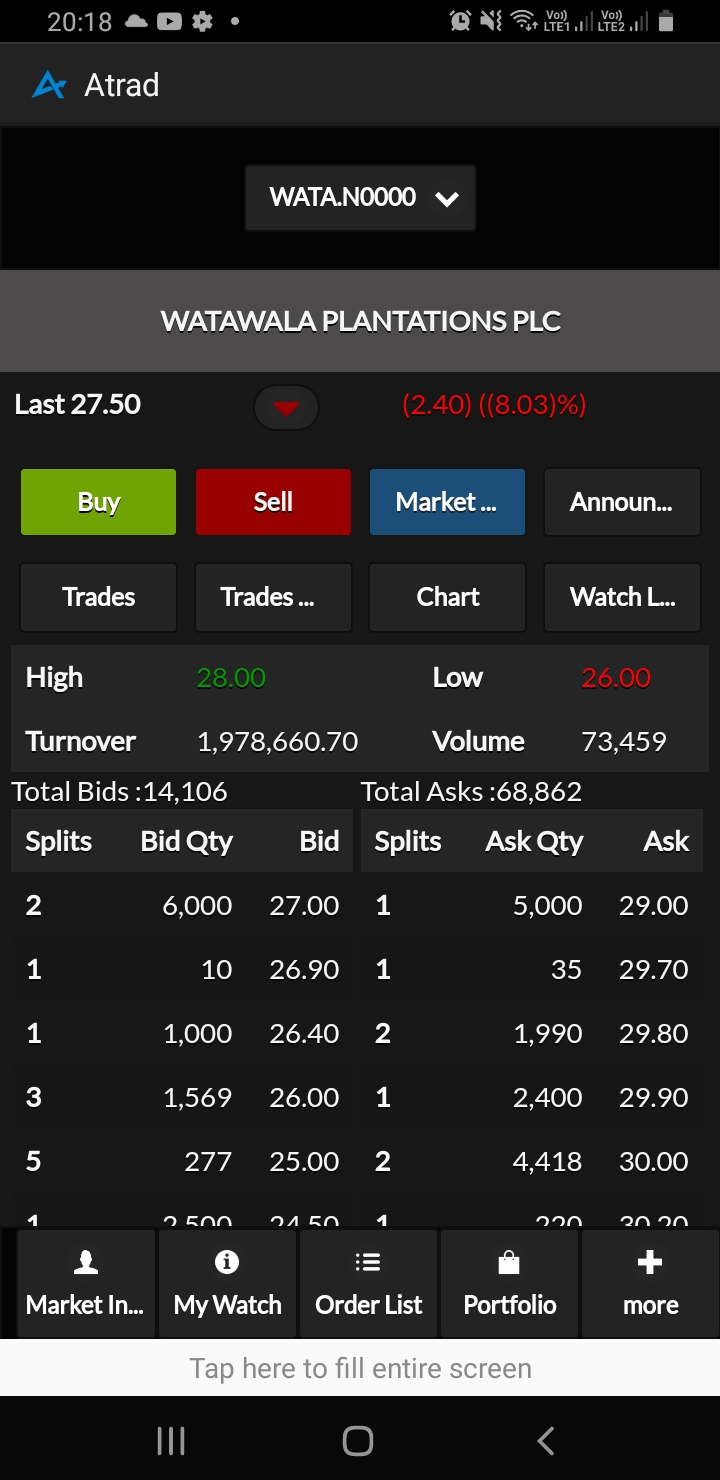Select the ask price 29.70
Screen dimensions: 720x1480
click(653, 969)
